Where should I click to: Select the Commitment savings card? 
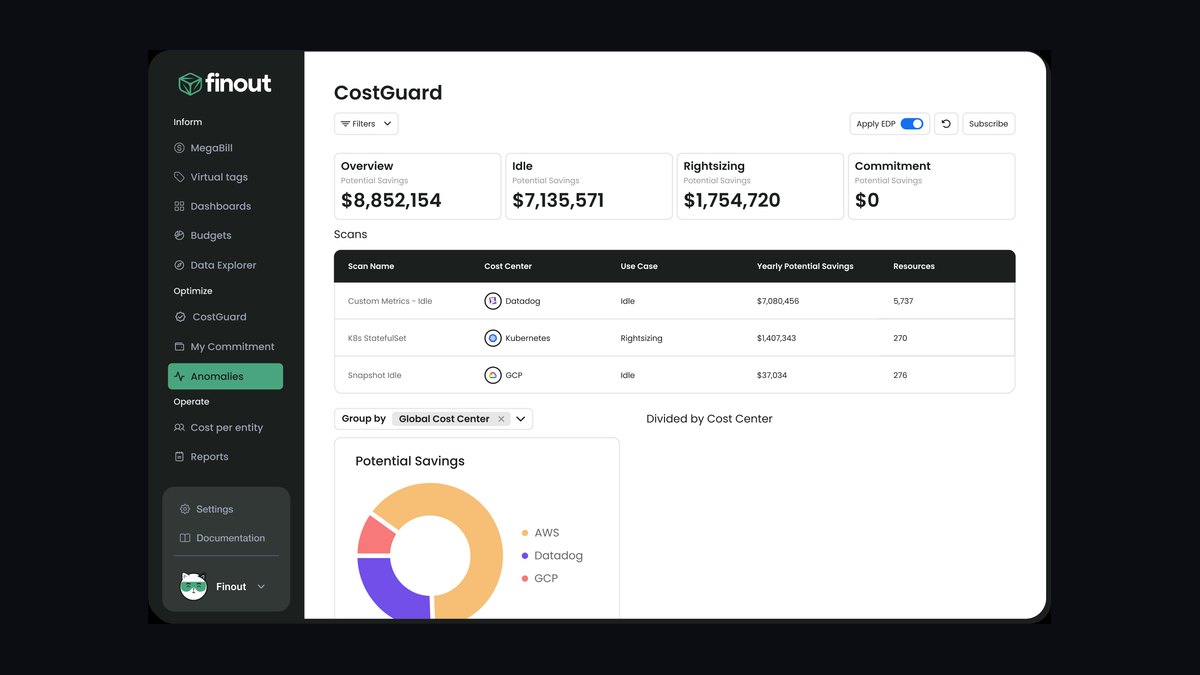[931, 186]
